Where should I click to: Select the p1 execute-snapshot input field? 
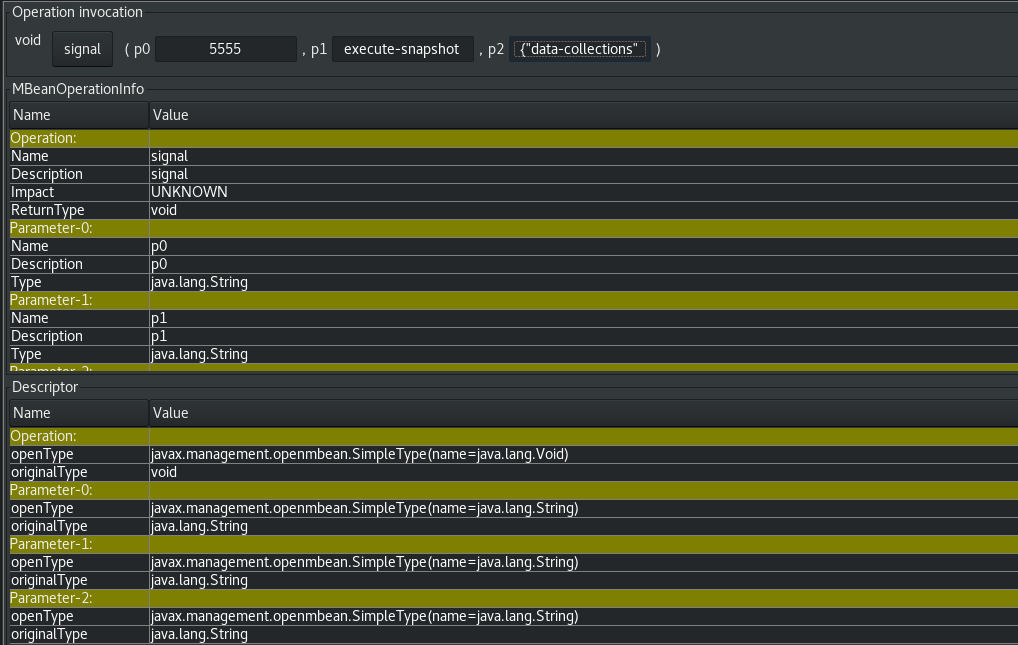[x=402, y=47]
